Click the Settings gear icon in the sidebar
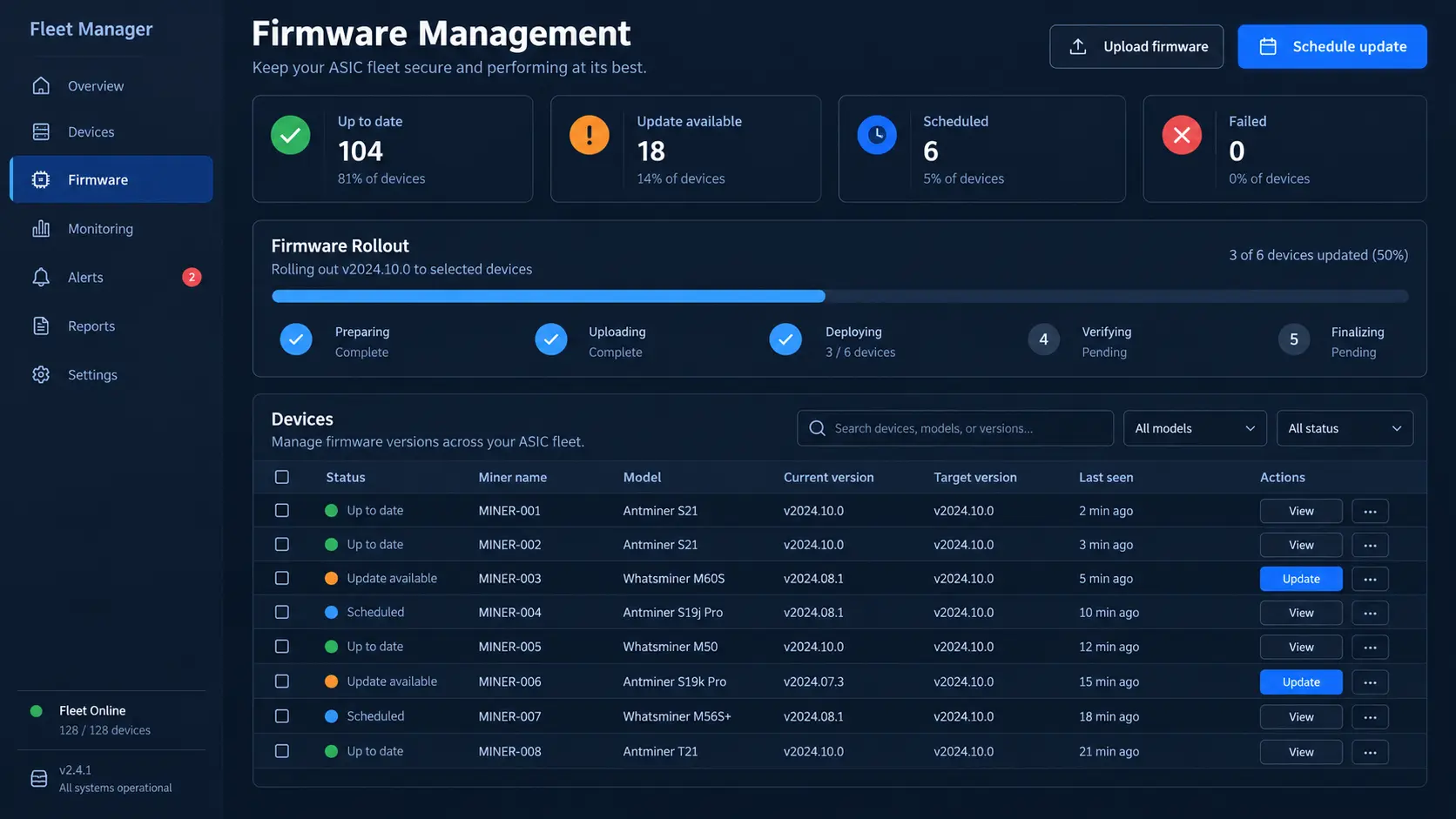The image size is (1456, 819). (41, 374)
